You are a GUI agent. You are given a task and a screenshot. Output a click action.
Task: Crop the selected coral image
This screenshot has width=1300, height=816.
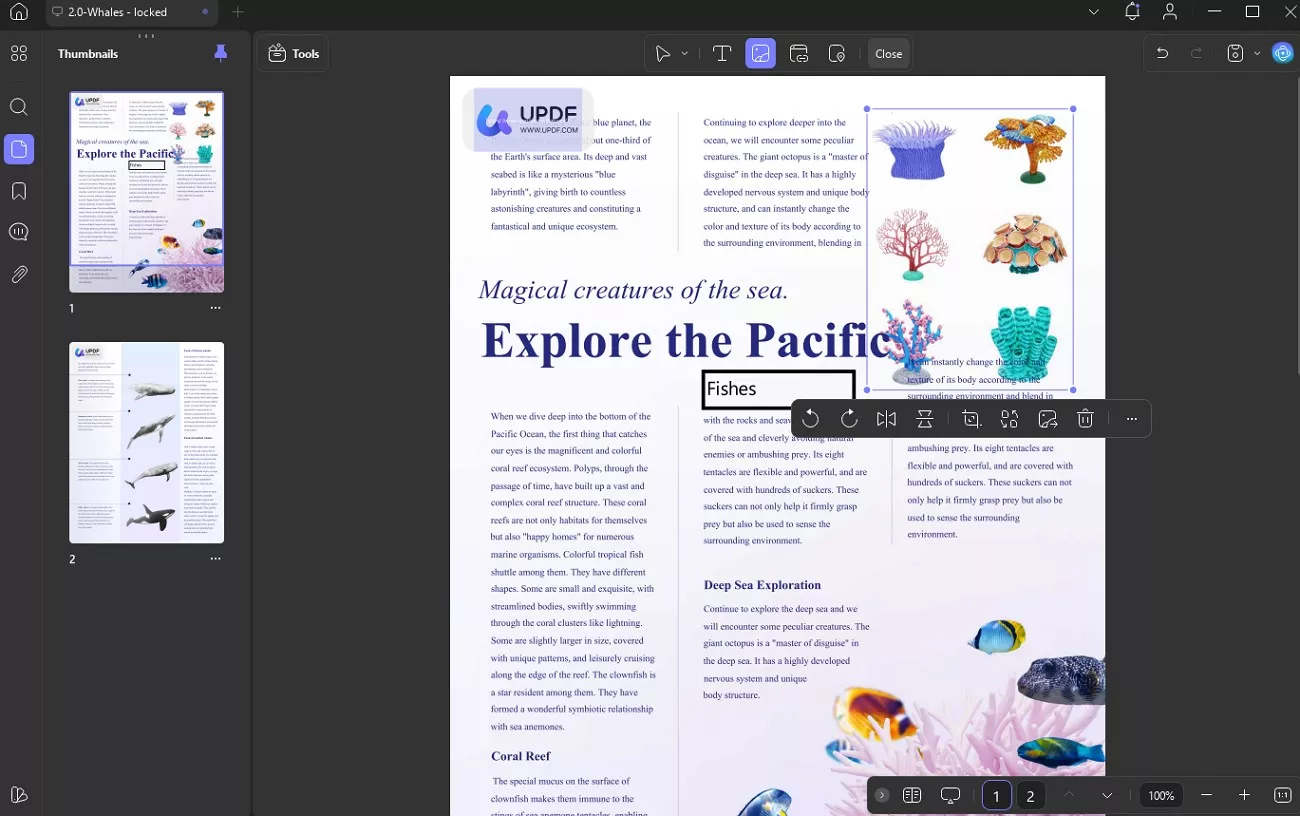971,419
